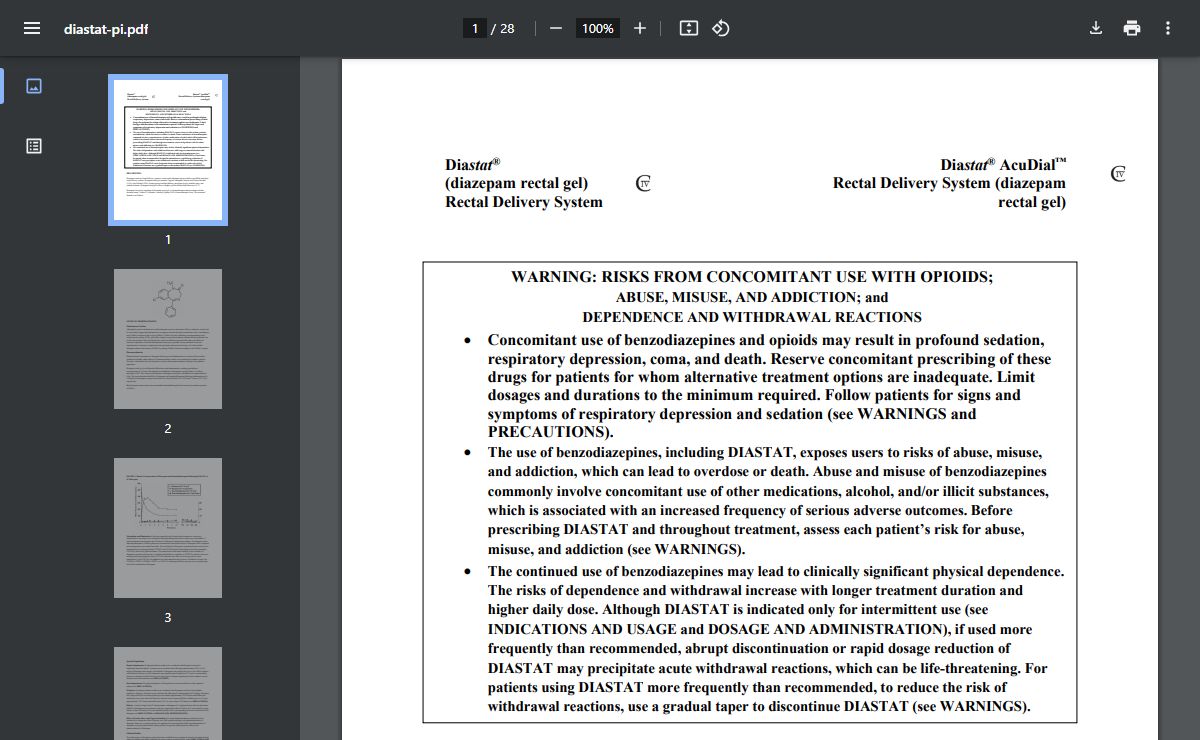Open the three-dot more actions menu

pyautogui.click(x=1168, y=28)
